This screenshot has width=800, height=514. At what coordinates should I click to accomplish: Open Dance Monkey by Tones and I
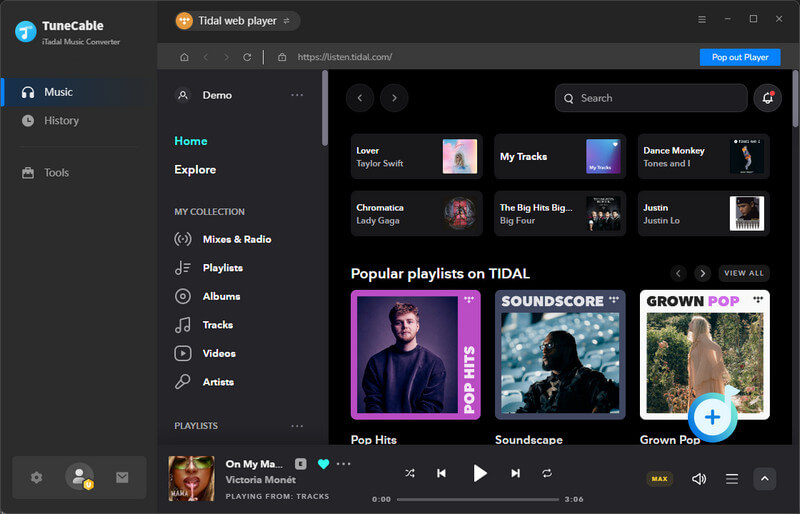[x=704, y=157]
